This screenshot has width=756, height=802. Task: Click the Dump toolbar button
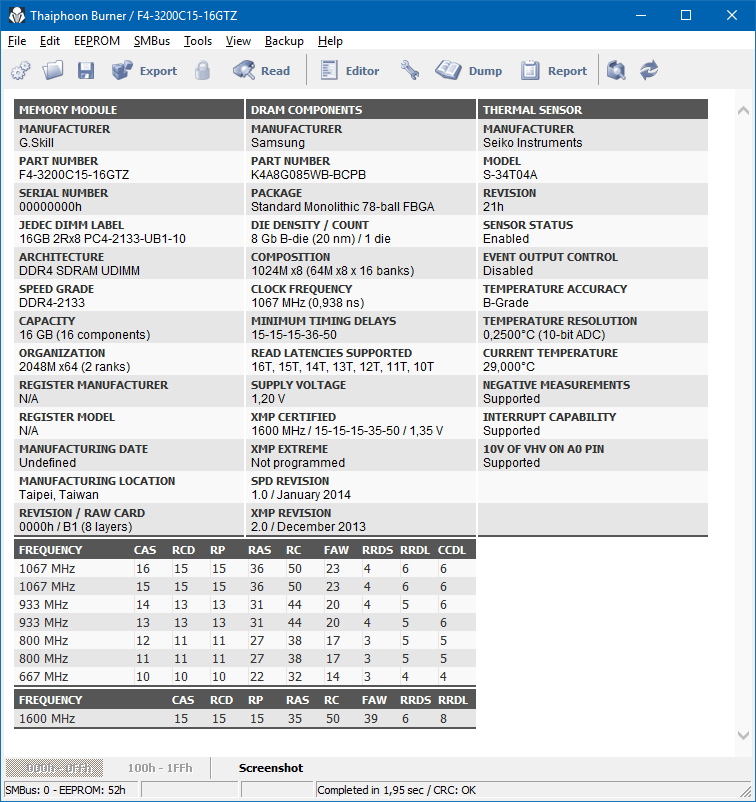tap(469, 71)
